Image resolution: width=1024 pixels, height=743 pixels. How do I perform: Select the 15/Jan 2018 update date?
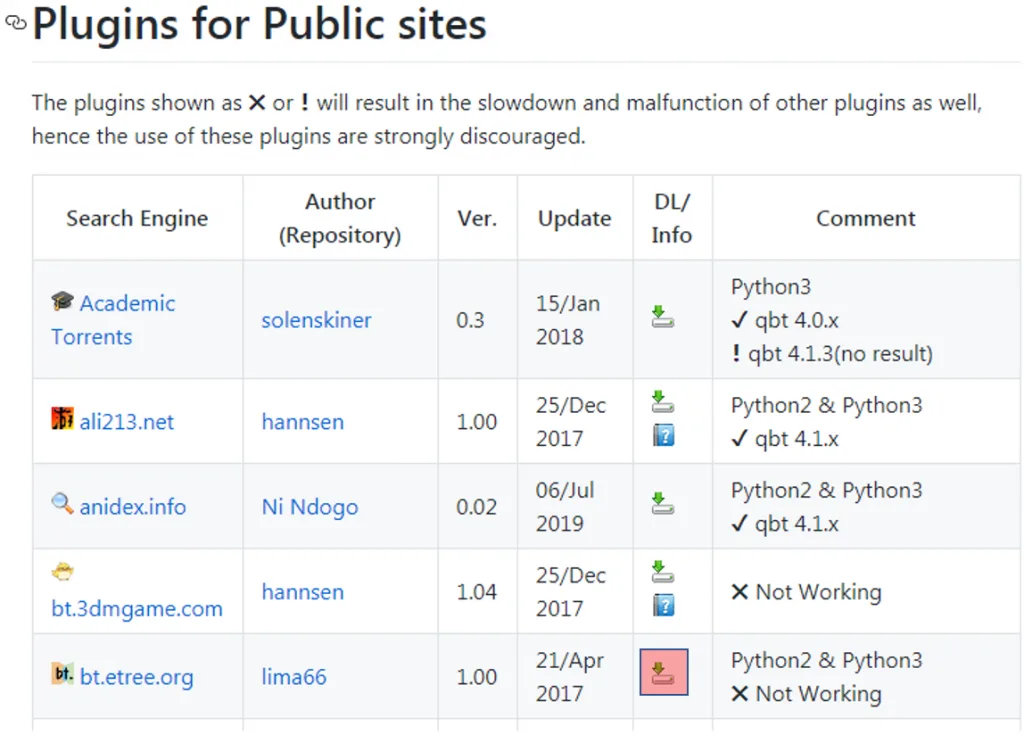(568, 320)
